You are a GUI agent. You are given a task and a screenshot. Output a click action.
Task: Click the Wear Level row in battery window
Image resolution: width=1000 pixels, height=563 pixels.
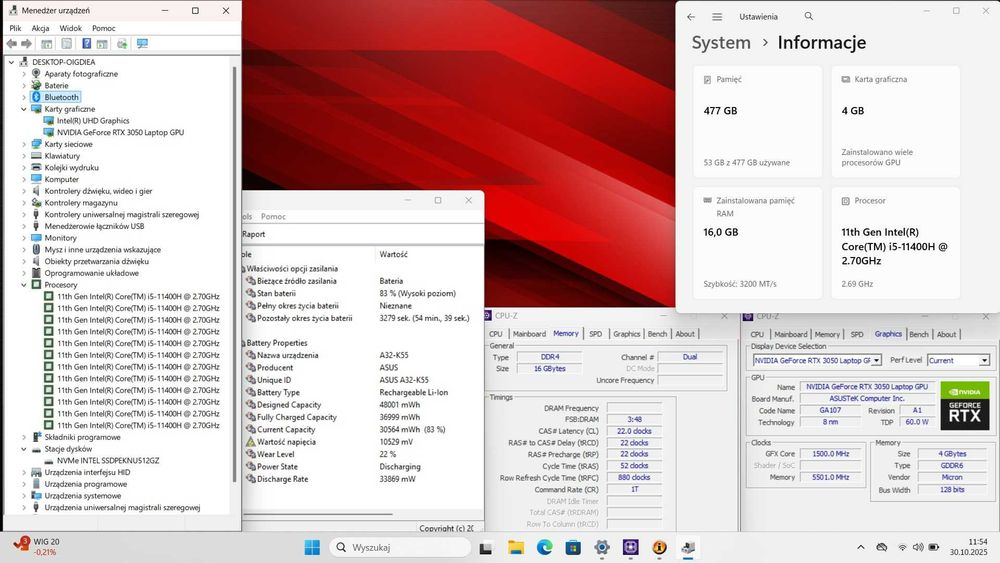pyautogui.click(x=362, y=454)
